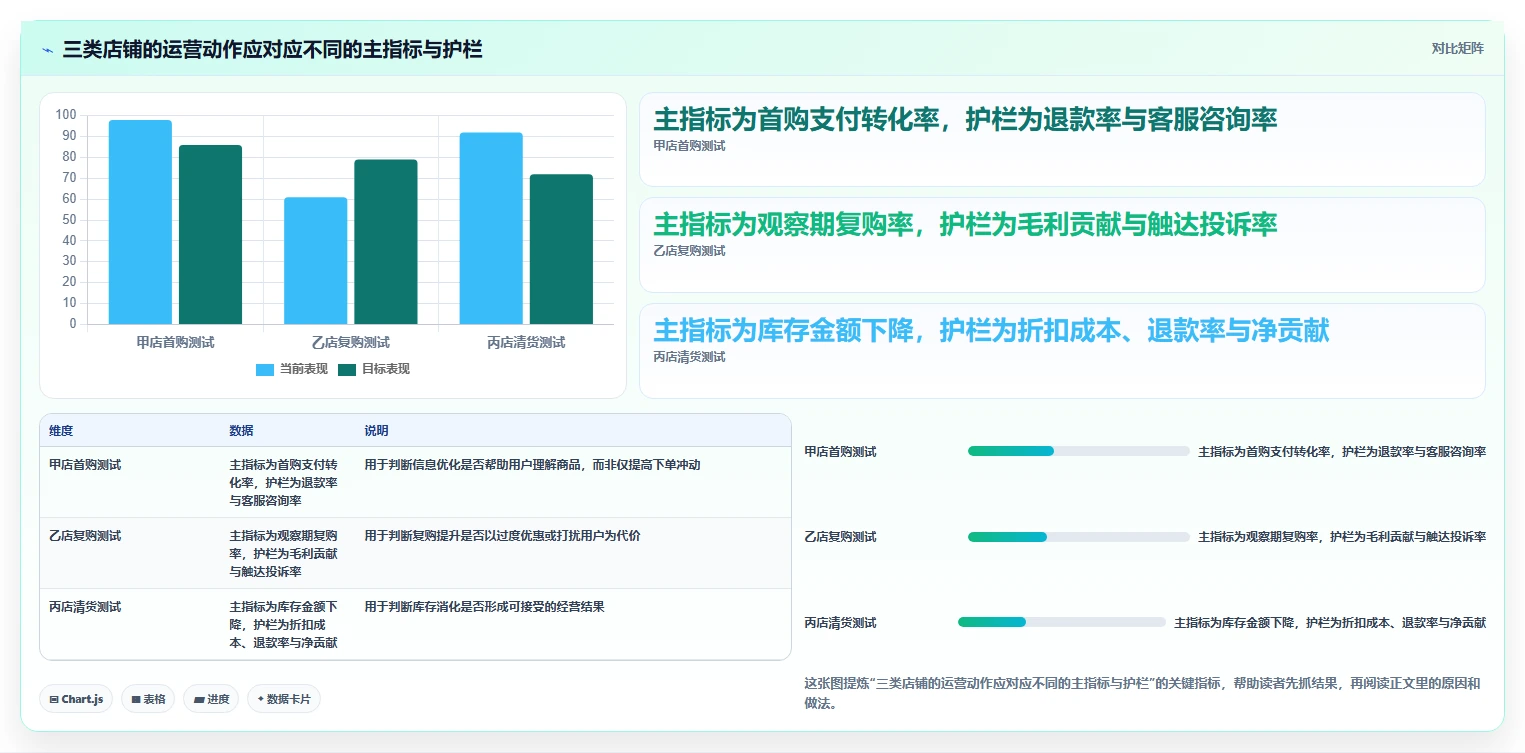Click the 对比矩阵 label in the header
The height and width of the screenshot is (753, 1525).
tap(1457, 48)
